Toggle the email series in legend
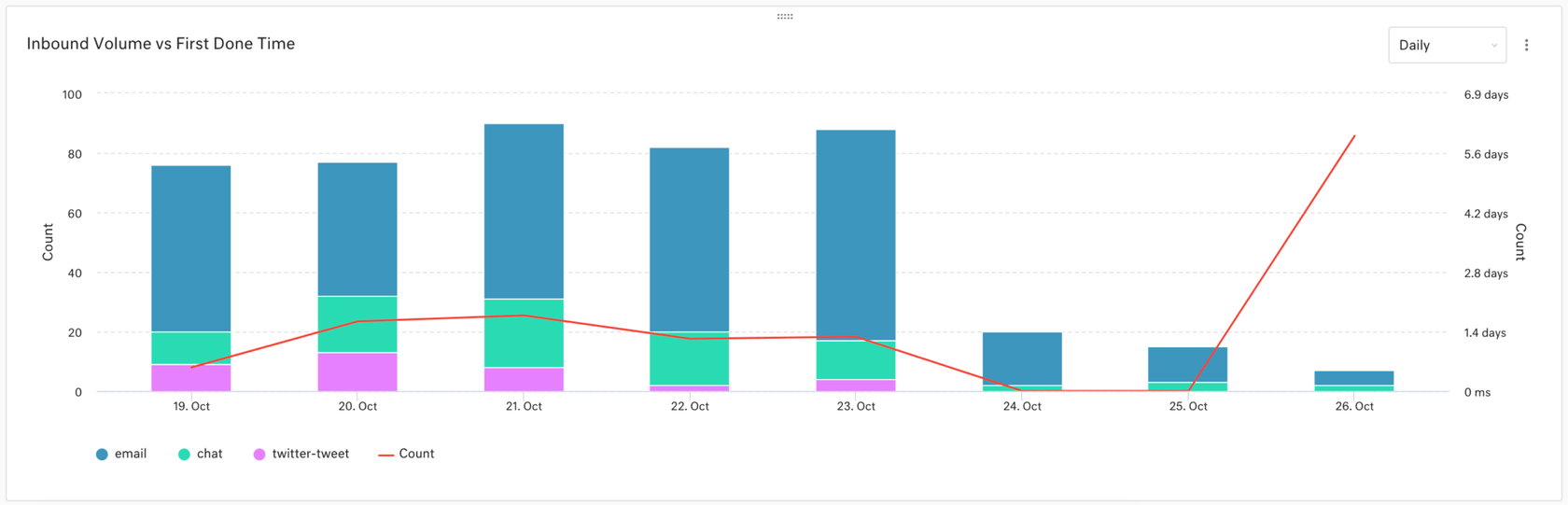This screenshot has height=505, width=1568. pyautogui.click(x=130, y=454)
